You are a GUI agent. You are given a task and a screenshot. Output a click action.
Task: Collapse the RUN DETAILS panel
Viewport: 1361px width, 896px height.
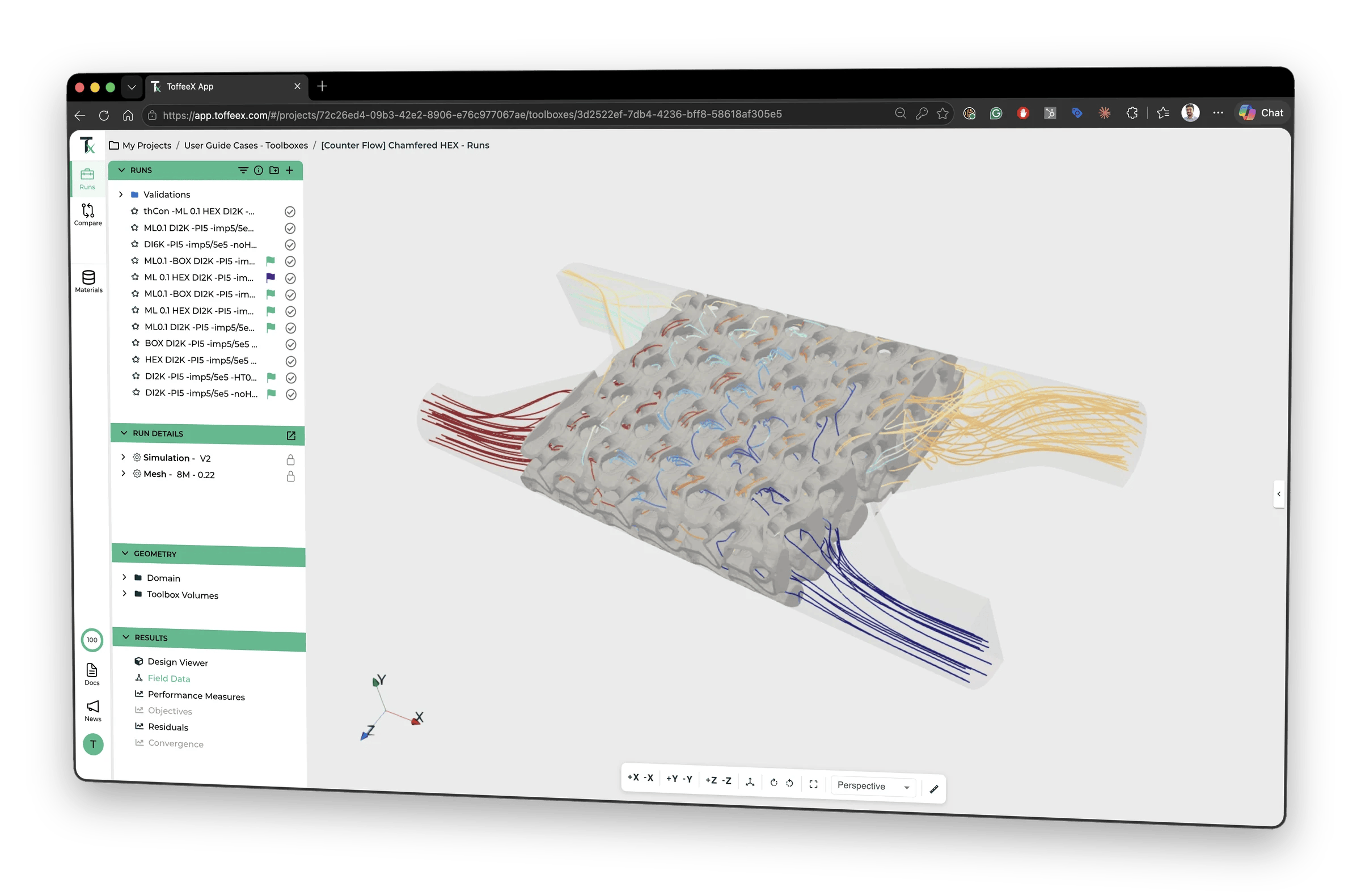pos(124,433)
